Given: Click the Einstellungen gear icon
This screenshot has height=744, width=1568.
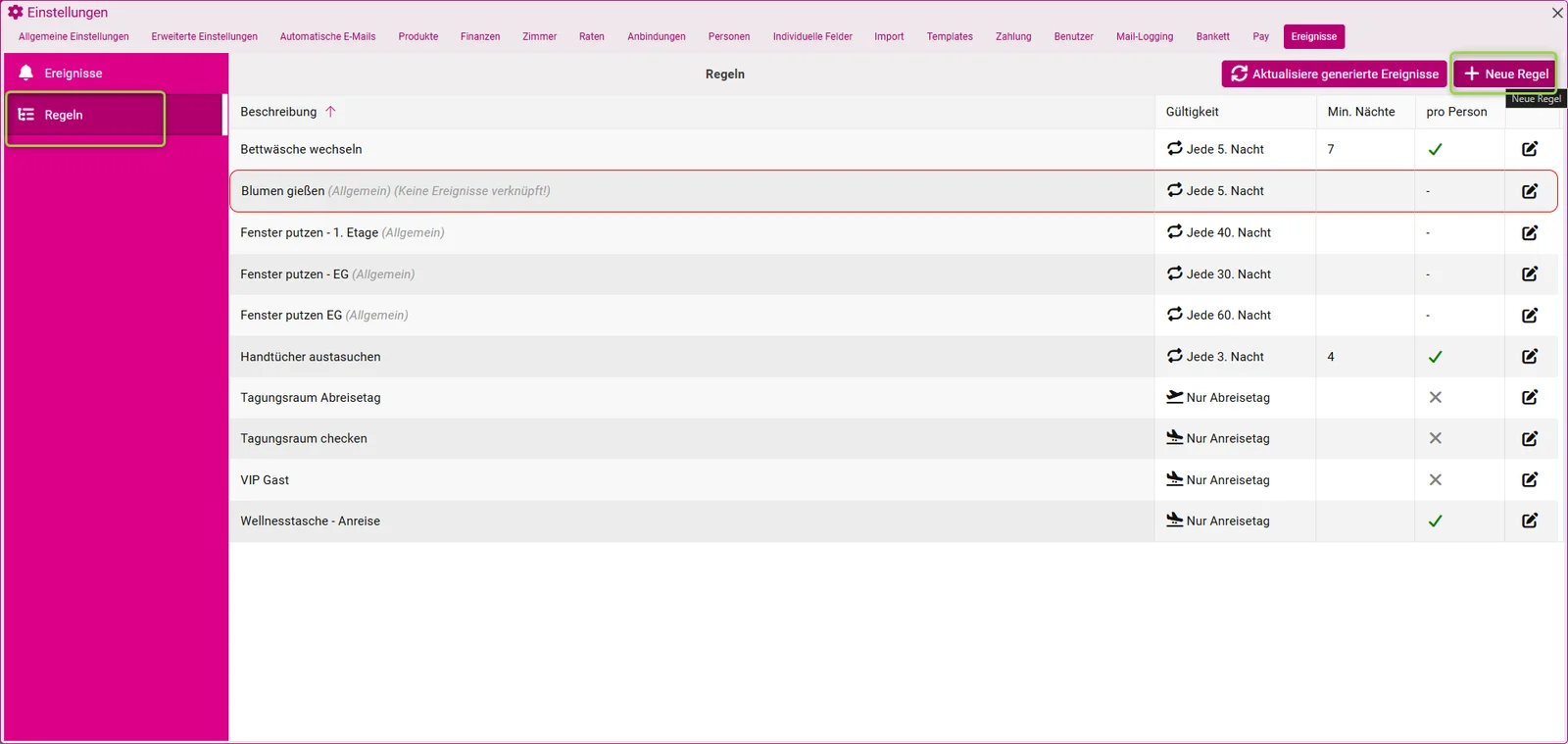Looking at the screenshot, I should [16, 13].
